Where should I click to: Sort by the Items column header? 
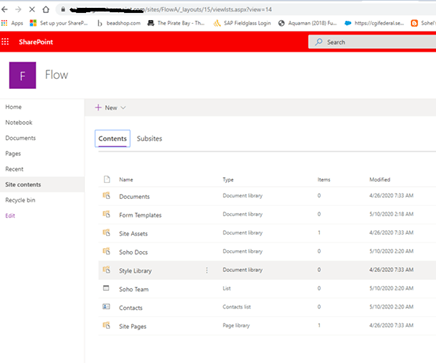click(324, 180)
